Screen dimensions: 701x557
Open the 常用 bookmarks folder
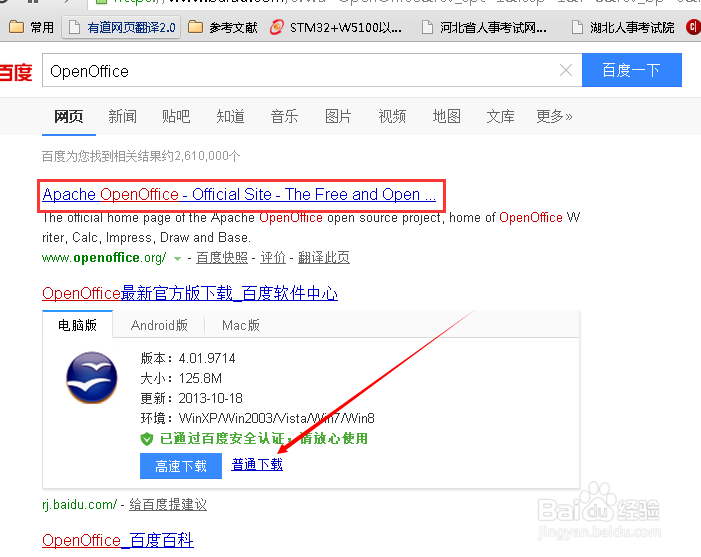(x=31, y=28)
